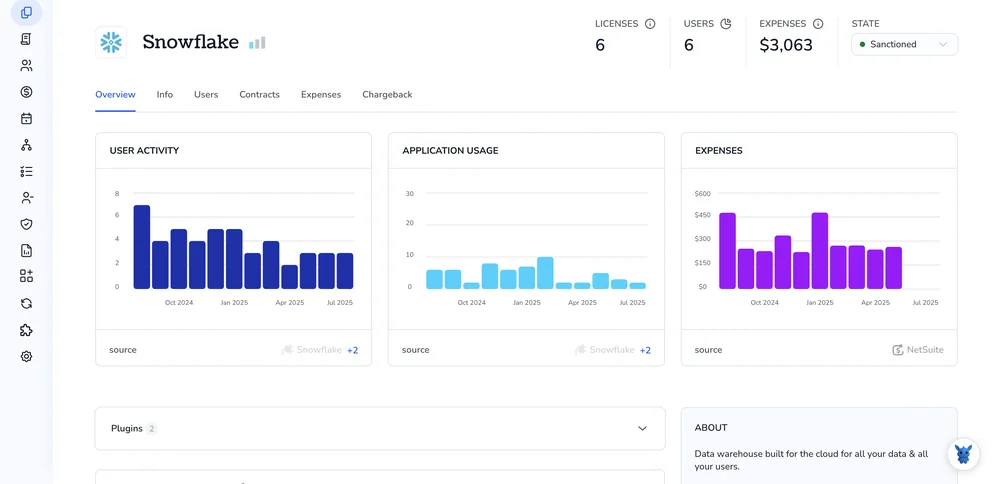This screenshot has width=1000, height=484.
Task: Expand the Plugins section chevron
Action: point(642,429)
